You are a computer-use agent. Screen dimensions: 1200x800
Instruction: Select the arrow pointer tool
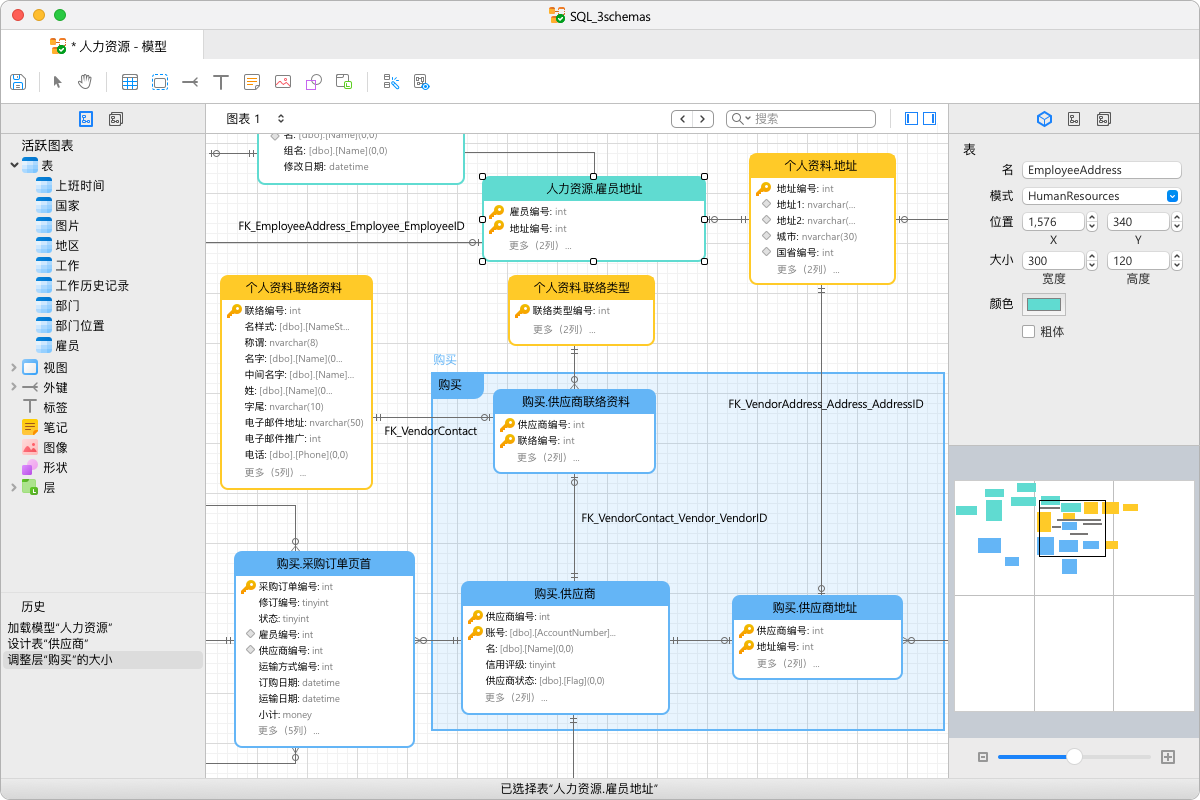pyautogui.click(x=57, y=82)
